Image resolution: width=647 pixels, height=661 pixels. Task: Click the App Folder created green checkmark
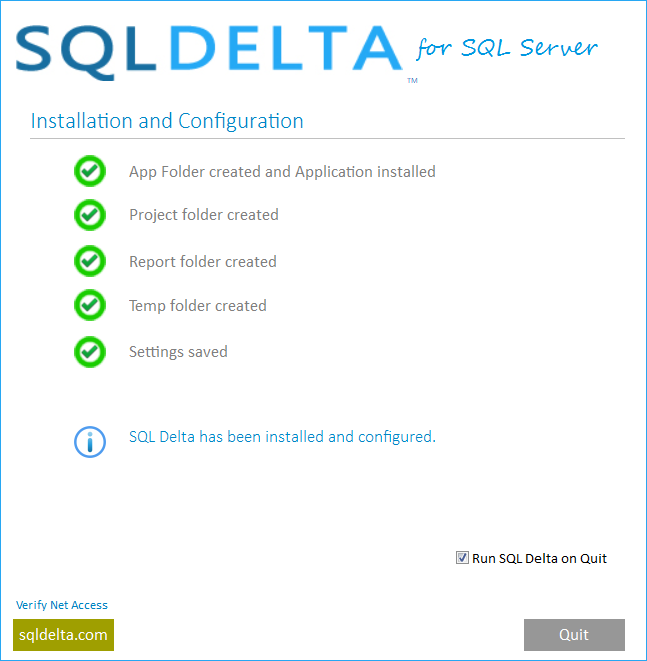click(90, 171)
